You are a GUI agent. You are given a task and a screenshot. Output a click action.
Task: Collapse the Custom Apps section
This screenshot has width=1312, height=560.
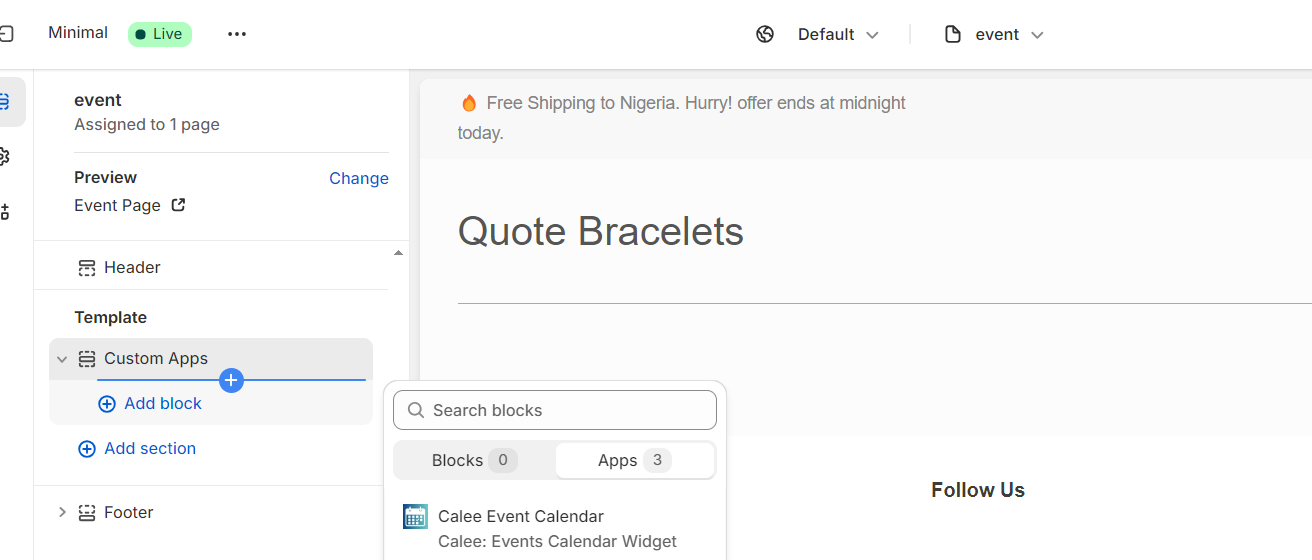(x=62, y=359)
